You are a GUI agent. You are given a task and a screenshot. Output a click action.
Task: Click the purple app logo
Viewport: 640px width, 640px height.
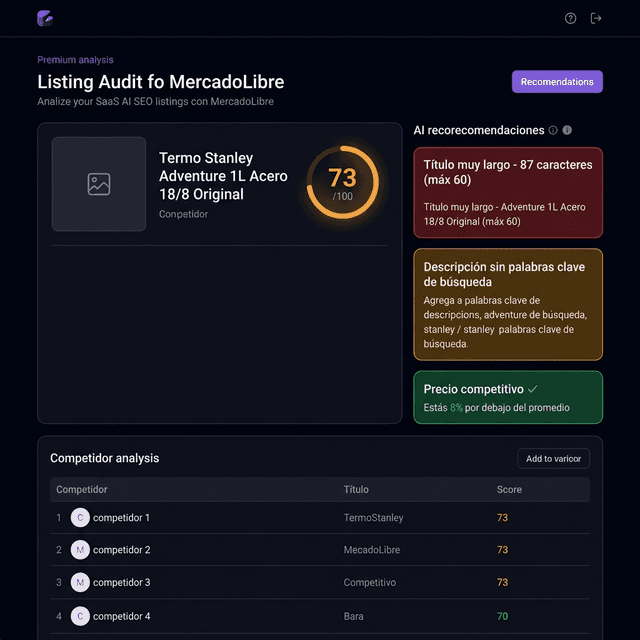[x=45, y=18]
